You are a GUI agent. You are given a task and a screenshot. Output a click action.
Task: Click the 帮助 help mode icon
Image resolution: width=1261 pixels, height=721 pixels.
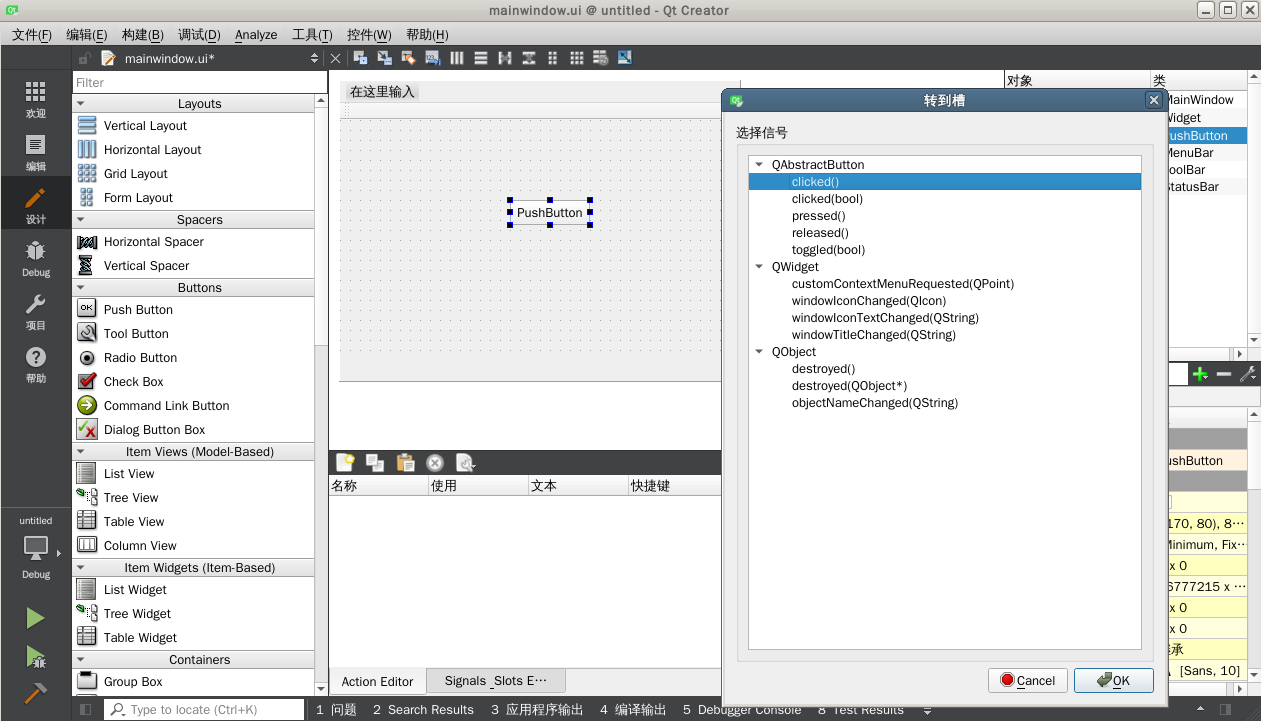[35, 364]
